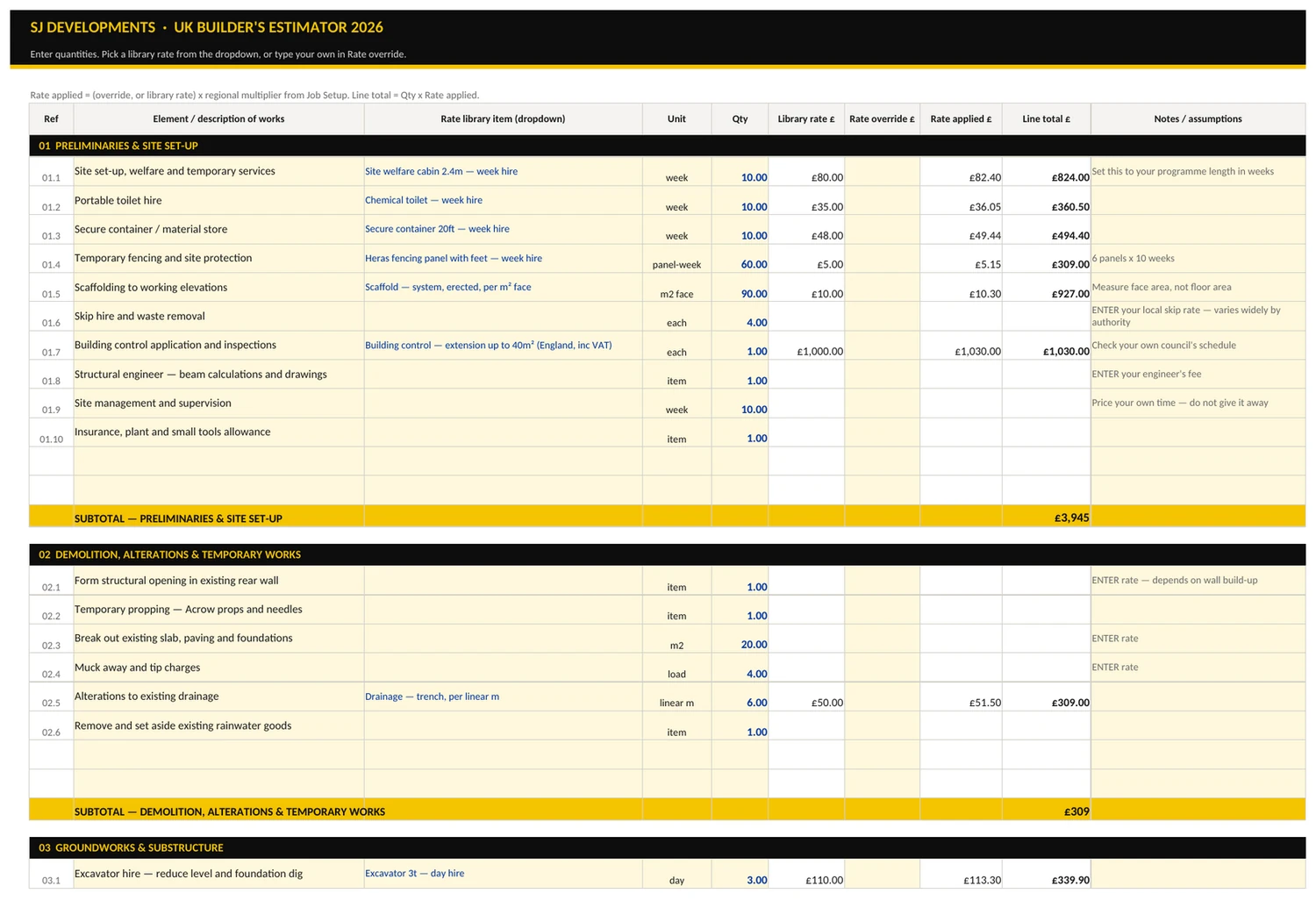Click the 'Qty' column header
The height and width of the screenshot is (922, 1316).
(x=740, y=119)
